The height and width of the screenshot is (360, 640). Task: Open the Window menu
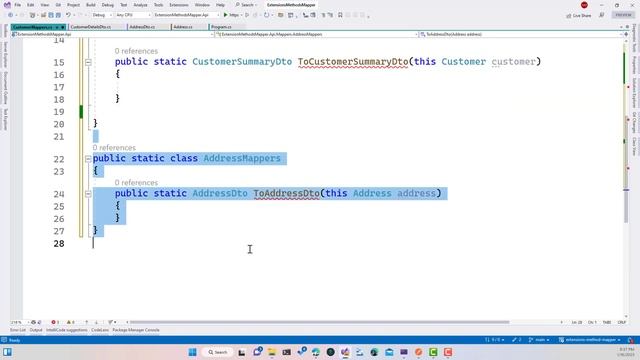[202, 5]
